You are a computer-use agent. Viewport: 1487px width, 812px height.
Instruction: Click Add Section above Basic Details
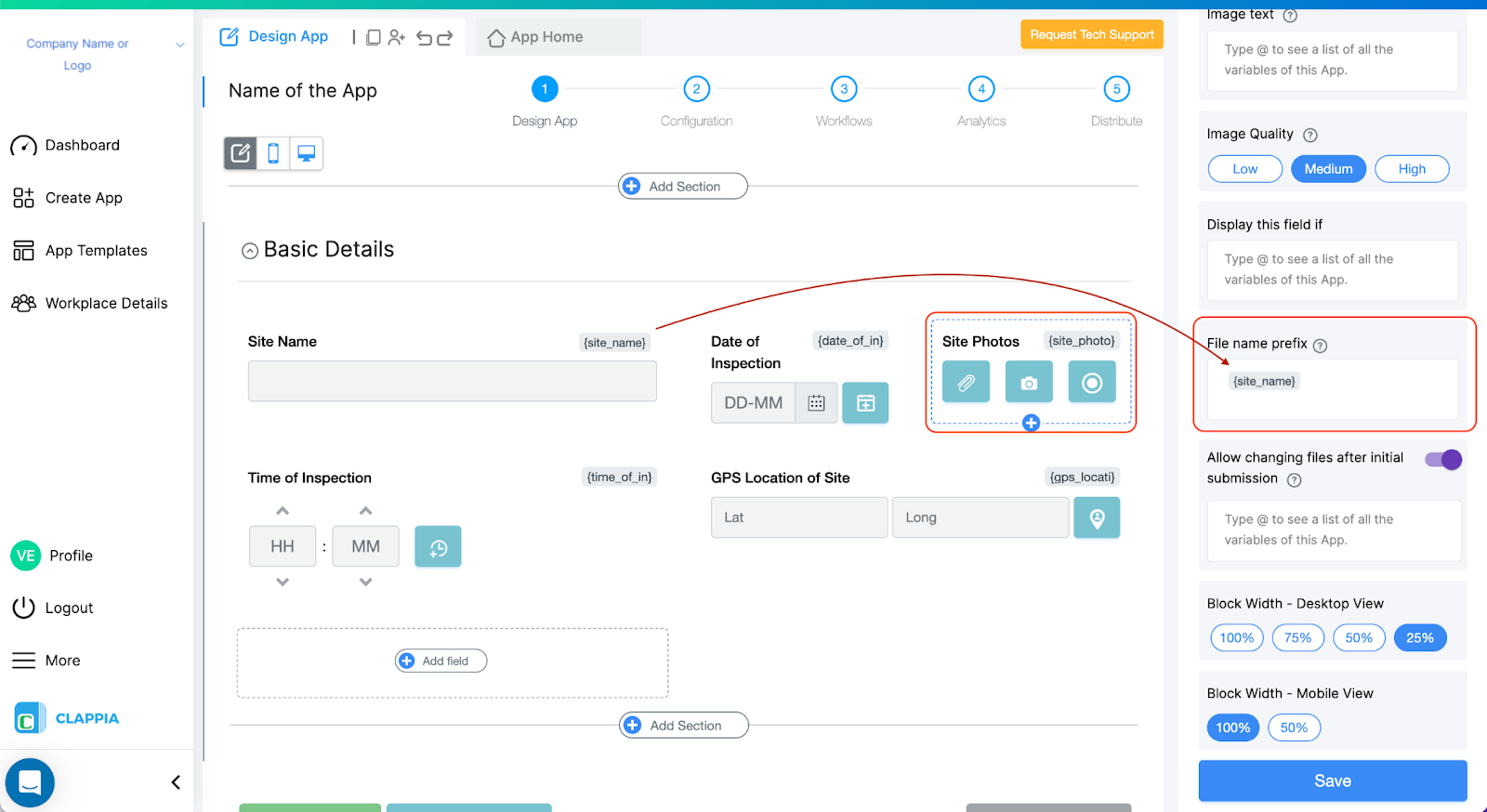[683, 187]
